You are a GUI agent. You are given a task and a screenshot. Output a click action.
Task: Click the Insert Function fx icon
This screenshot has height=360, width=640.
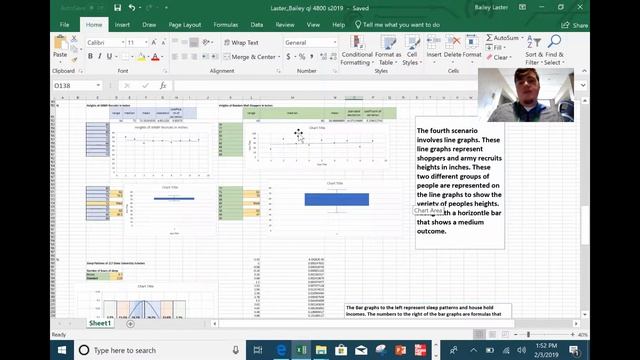click(163, 85)
